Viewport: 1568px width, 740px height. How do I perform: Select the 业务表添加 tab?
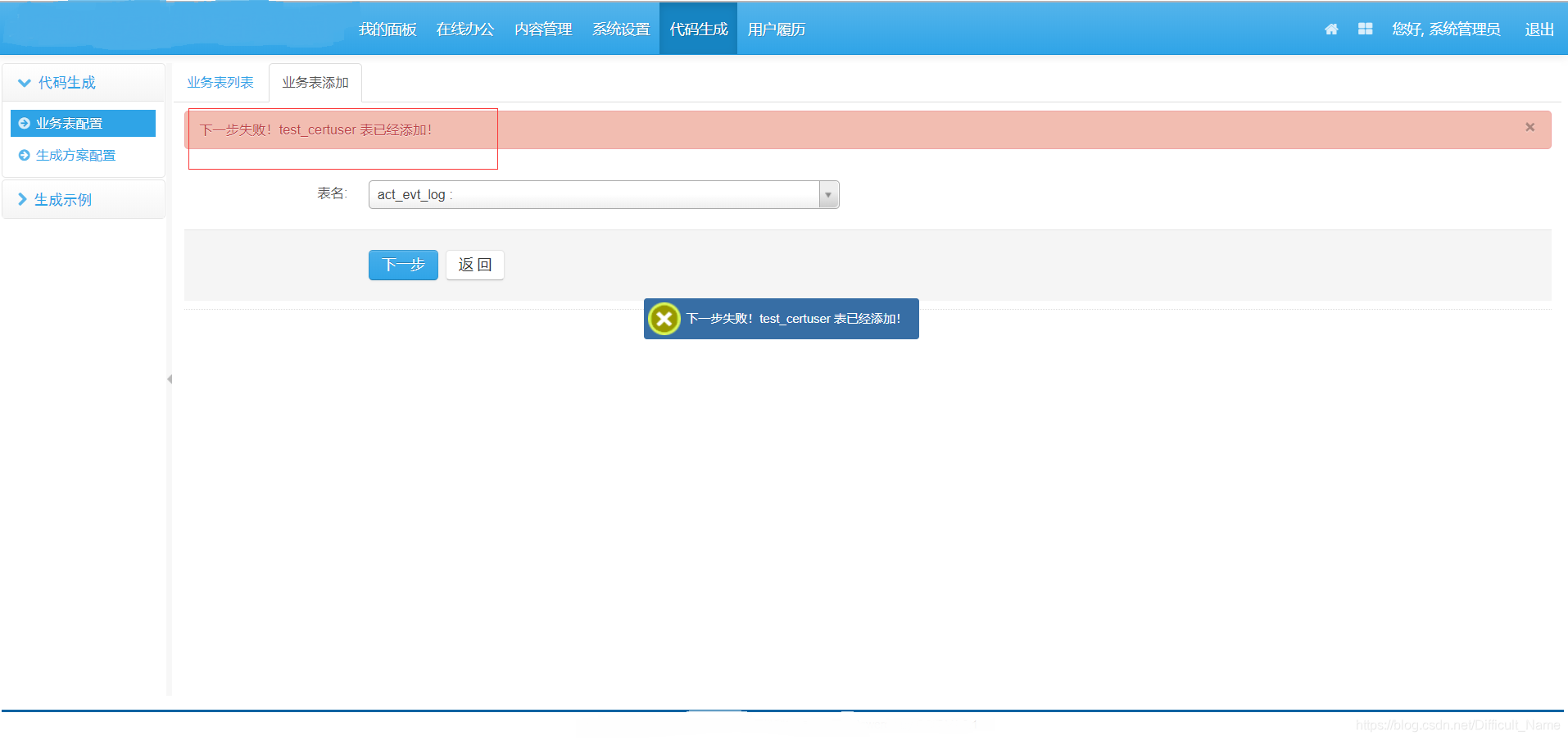(x=315, y=83)
